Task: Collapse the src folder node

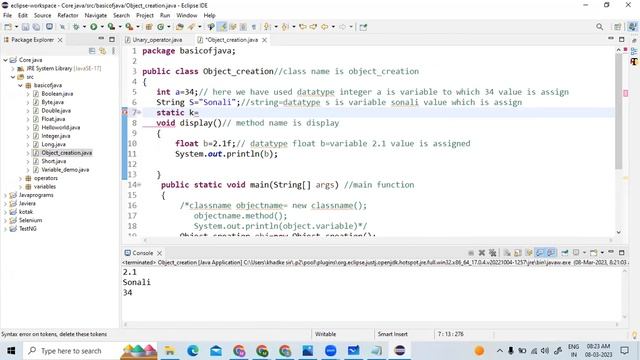Action: point(13,77)
